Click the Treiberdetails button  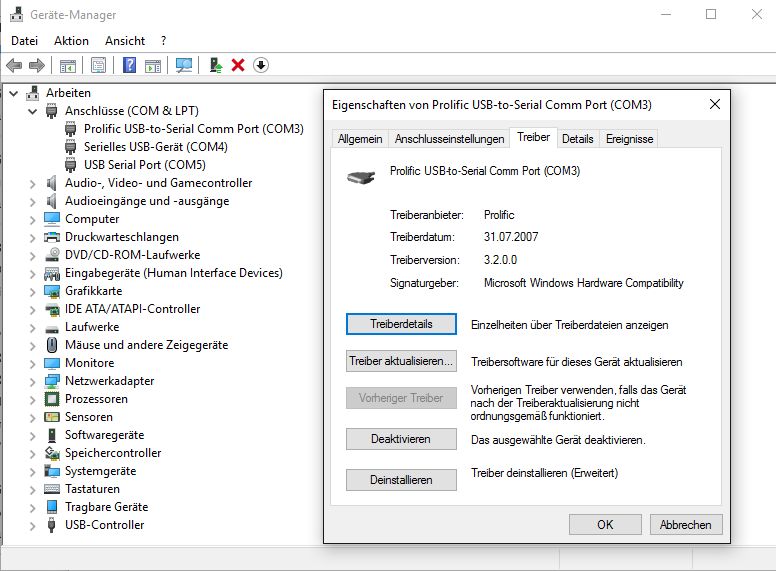(401, 324)
